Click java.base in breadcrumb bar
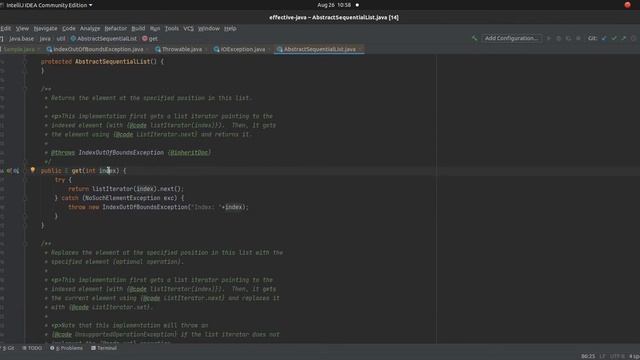This screenshot has width=640, height=360. click(21, 38)
